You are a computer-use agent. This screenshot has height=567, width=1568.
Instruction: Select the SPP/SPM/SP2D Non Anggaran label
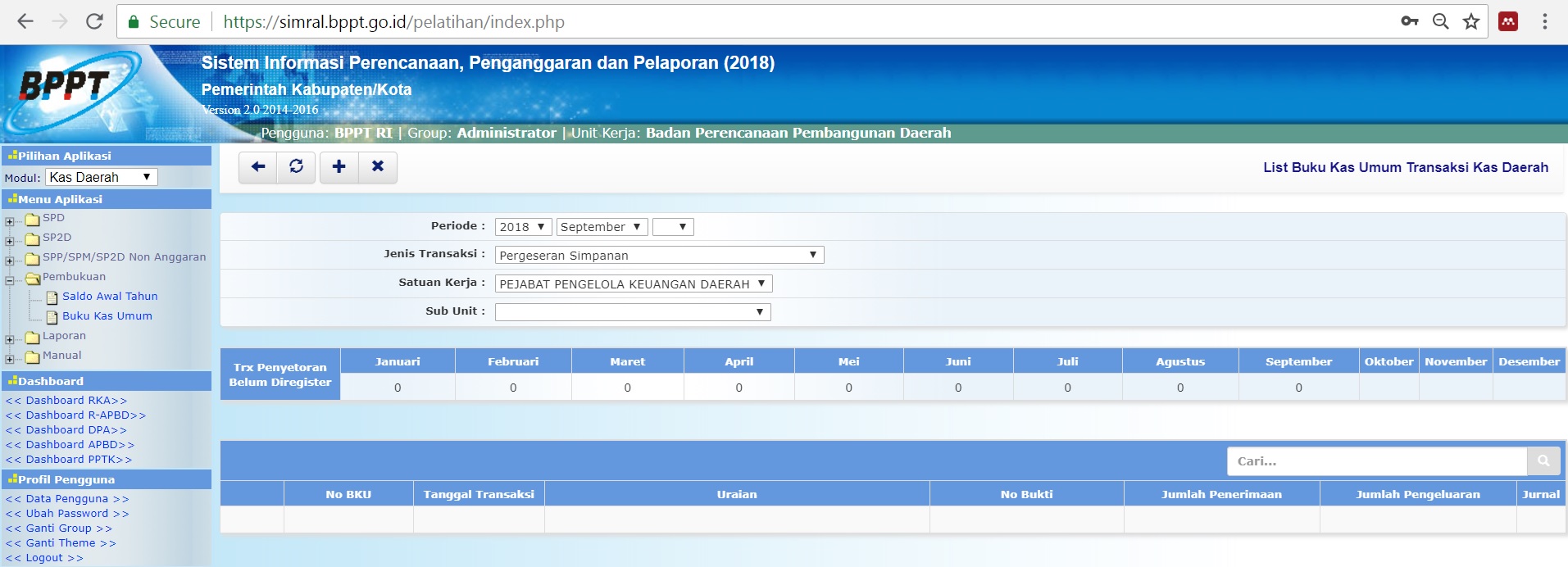[125, 257]
